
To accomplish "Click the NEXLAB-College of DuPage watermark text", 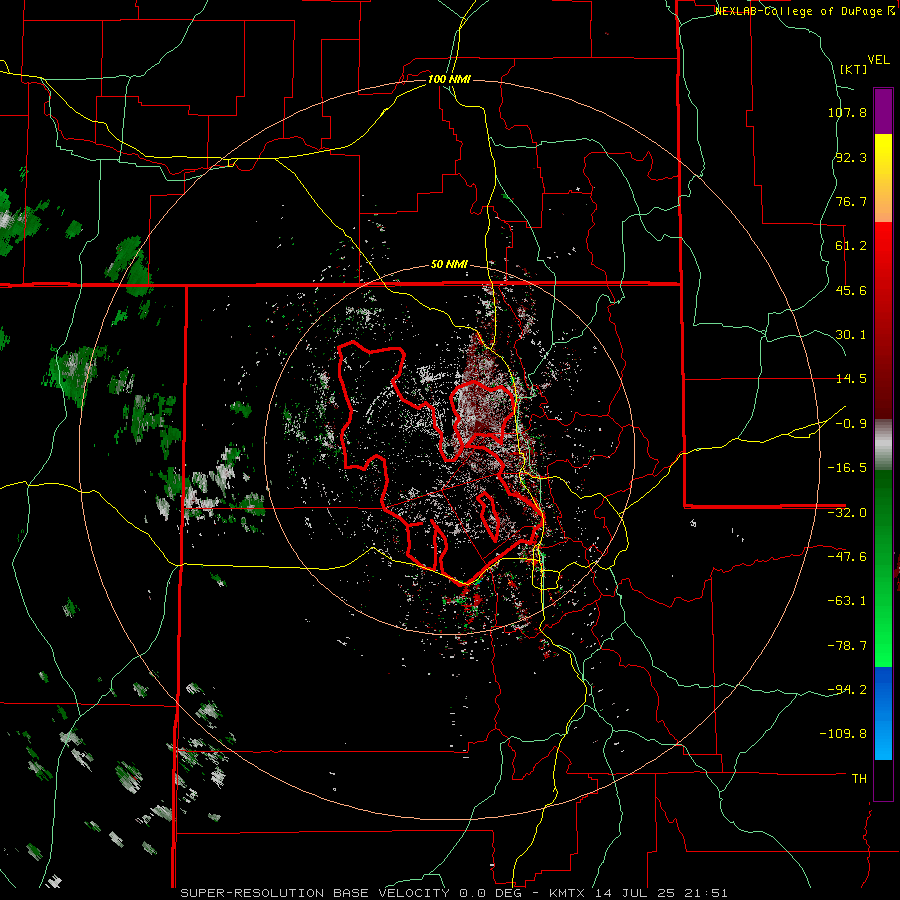I will 804,11.
